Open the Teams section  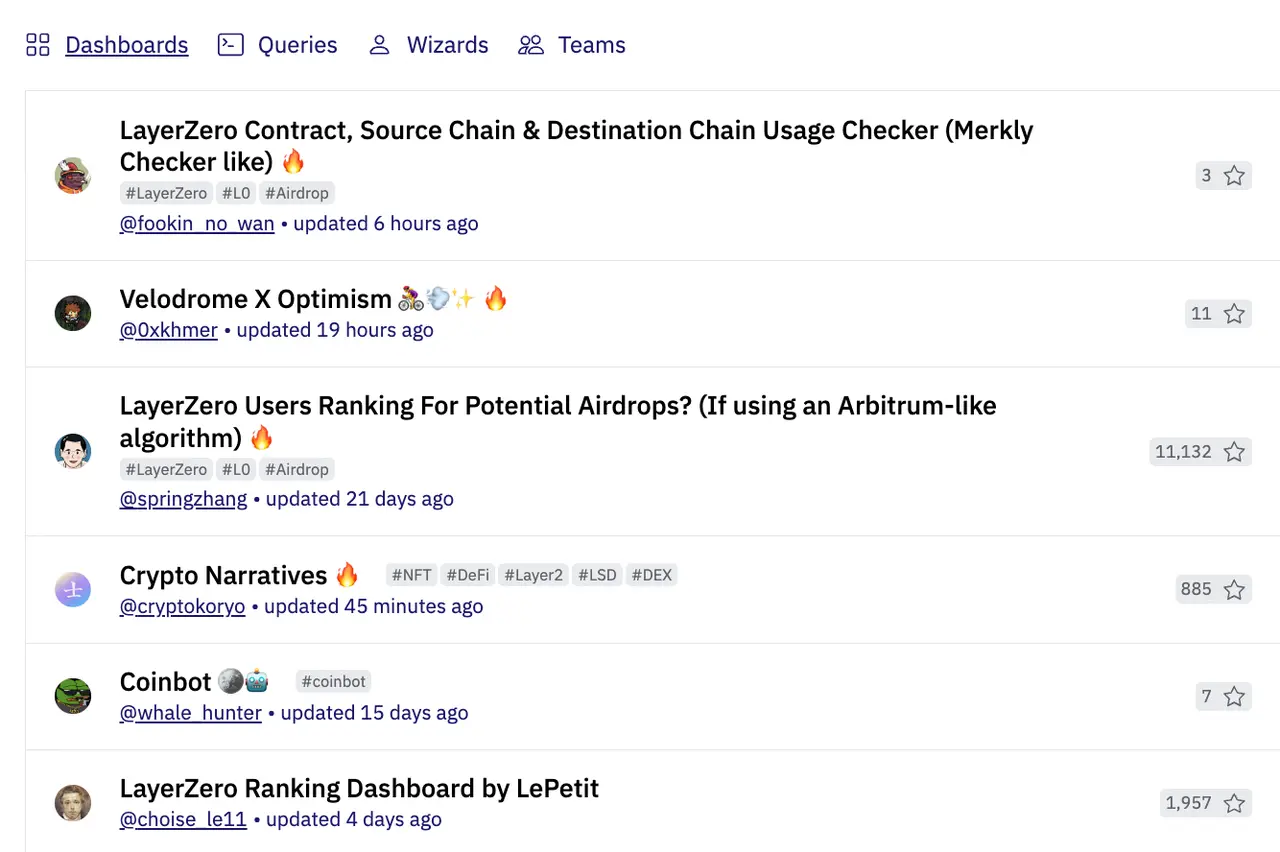point(591,44)
